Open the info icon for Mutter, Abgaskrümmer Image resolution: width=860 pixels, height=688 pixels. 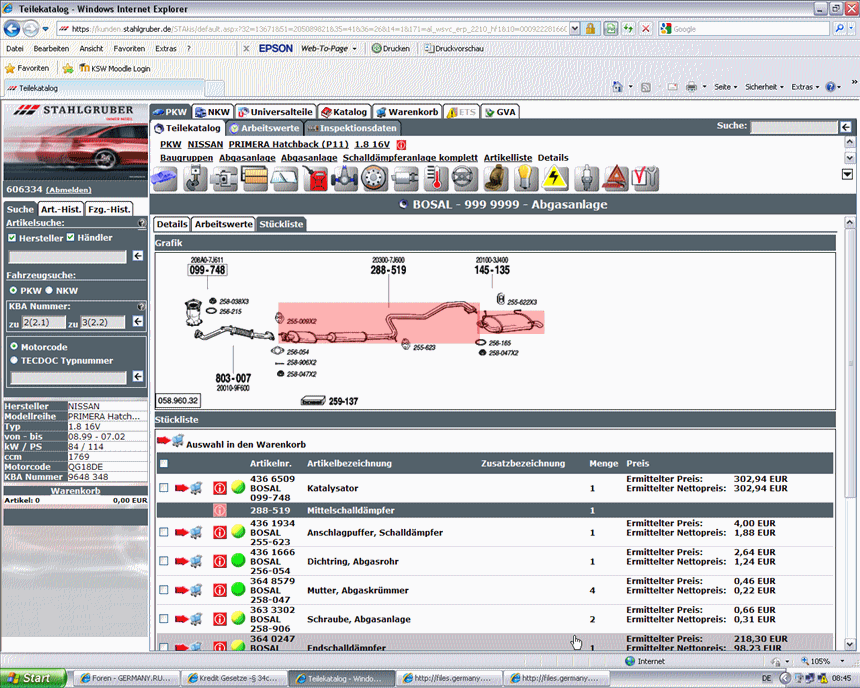tap(219, 590)
